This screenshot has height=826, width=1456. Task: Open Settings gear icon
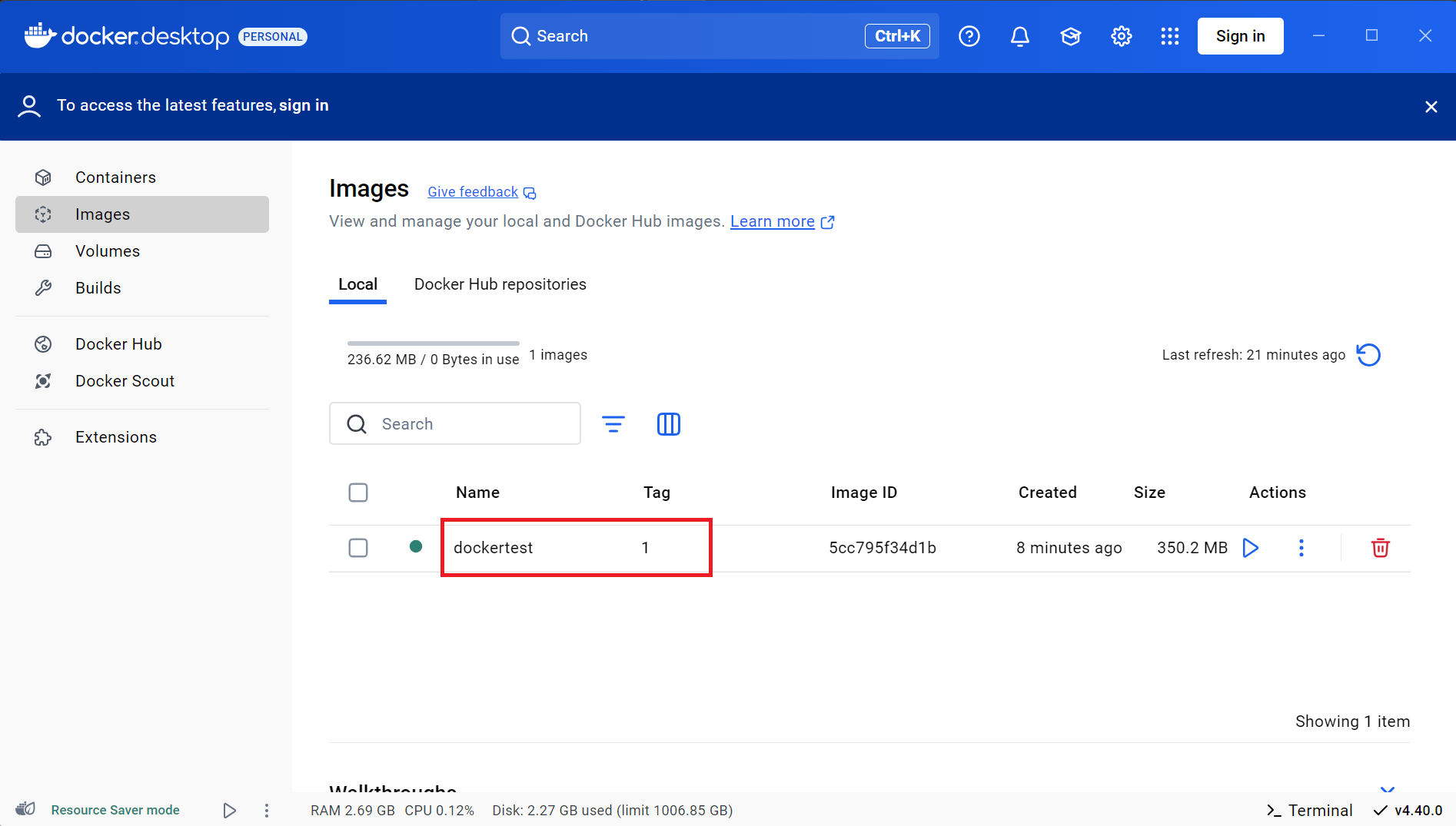pos(1122,36)
